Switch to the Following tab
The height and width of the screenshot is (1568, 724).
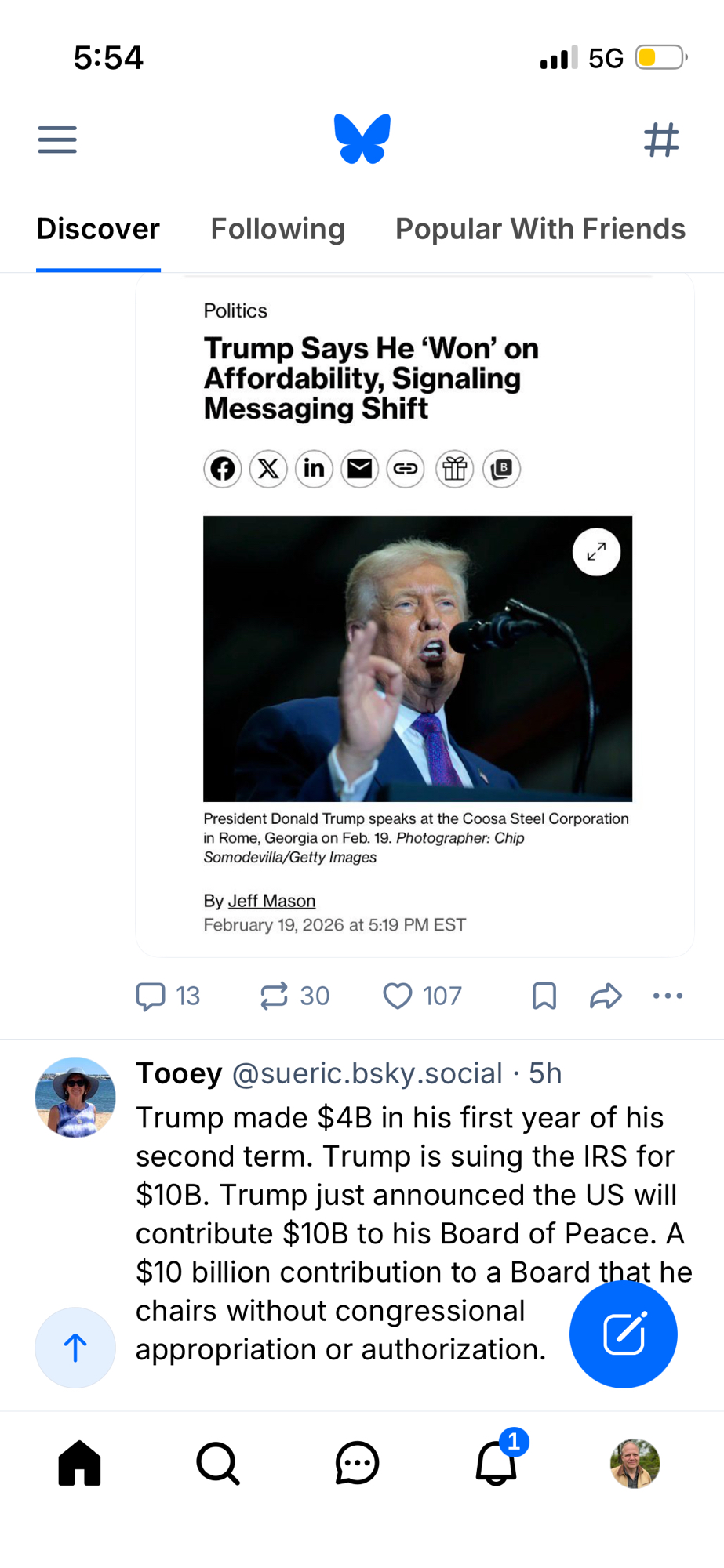[x=278, y=229]
